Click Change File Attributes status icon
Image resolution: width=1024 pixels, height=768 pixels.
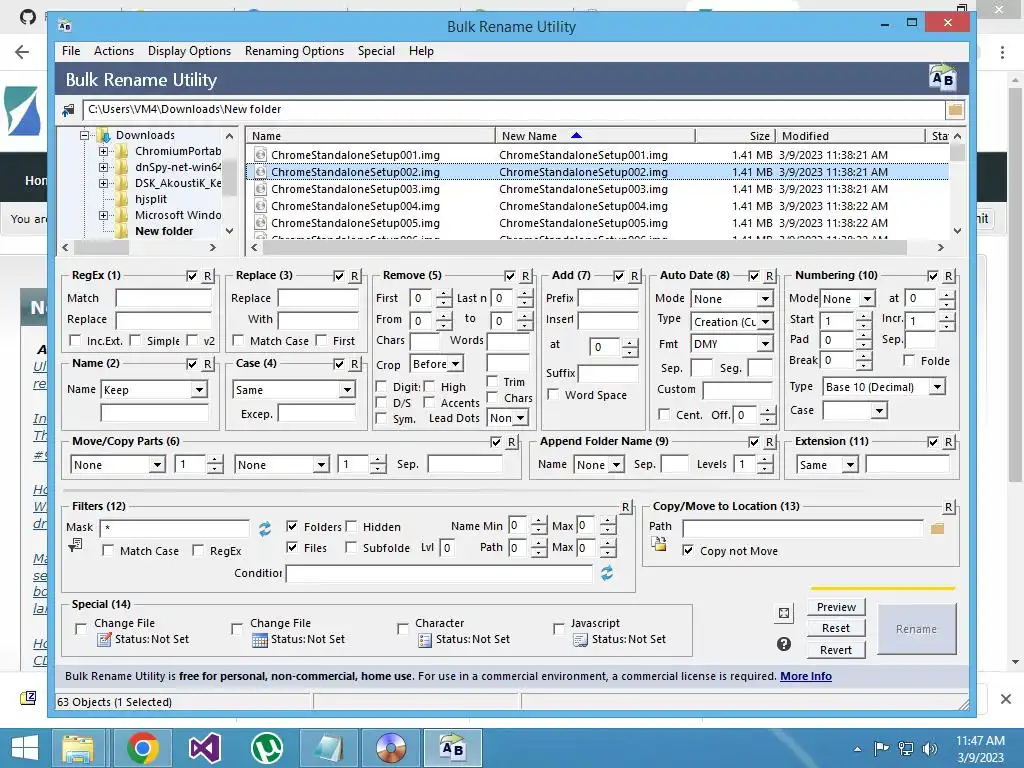tap(104, 639)
